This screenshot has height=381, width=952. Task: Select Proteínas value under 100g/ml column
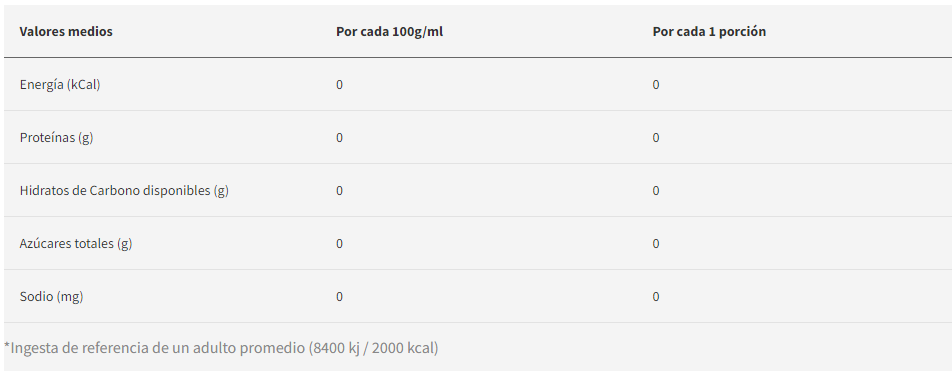339,138
